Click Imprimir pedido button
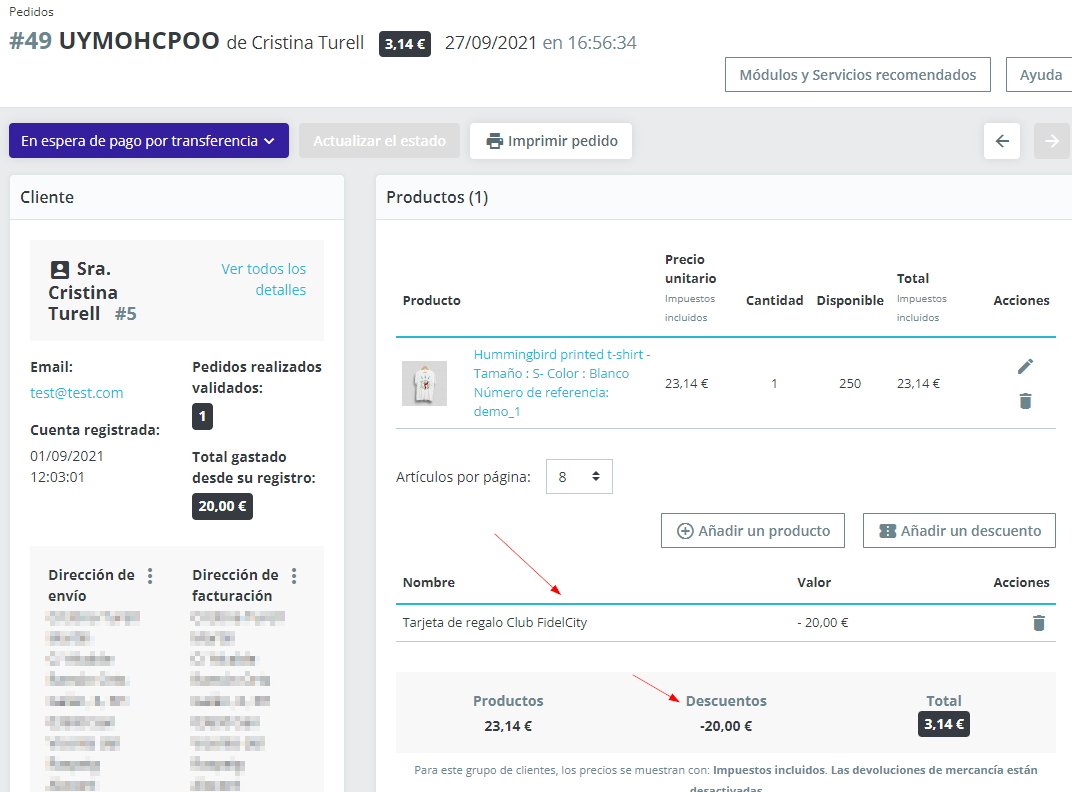1072x792 pixels. (551, 141)
